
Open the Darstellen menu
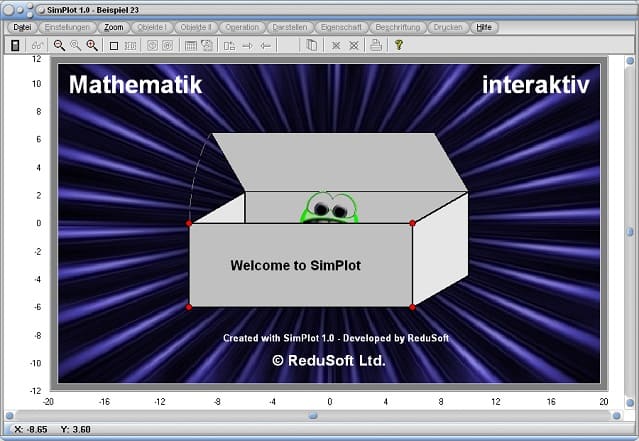pyautogui.click(x=290, y=27)
